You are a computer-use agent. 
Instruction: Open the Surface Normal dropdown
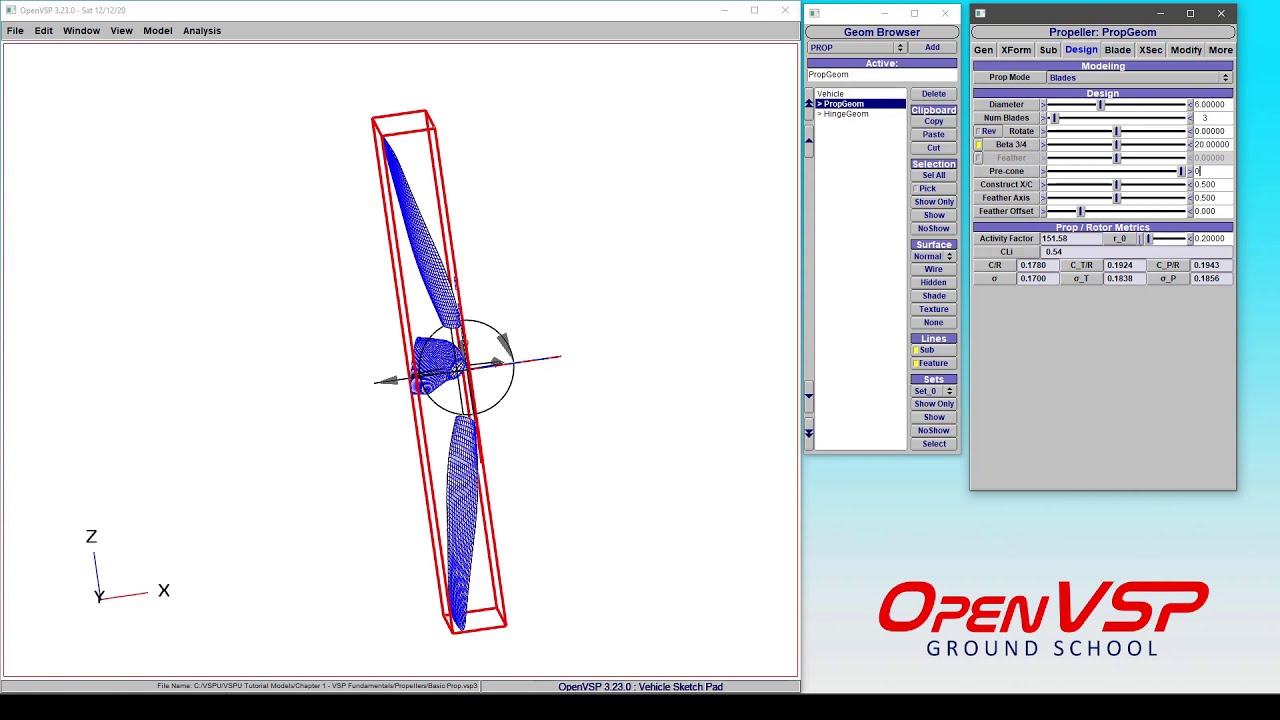tap(933, 256)
